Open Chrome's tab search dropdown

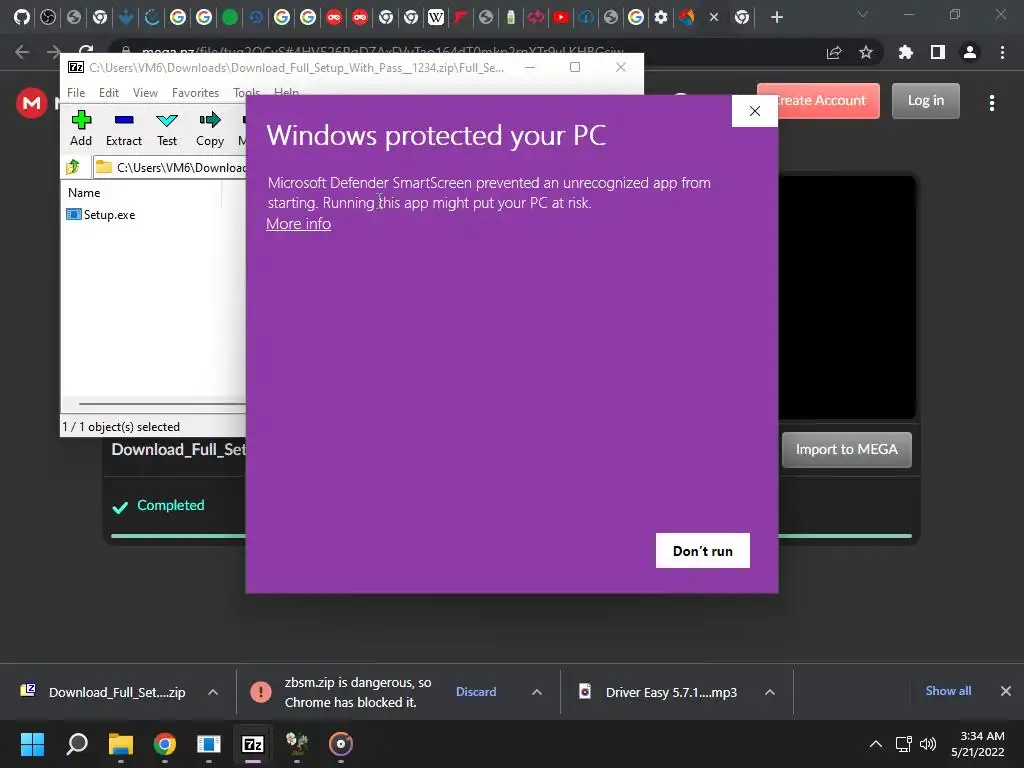click(863, 14)
